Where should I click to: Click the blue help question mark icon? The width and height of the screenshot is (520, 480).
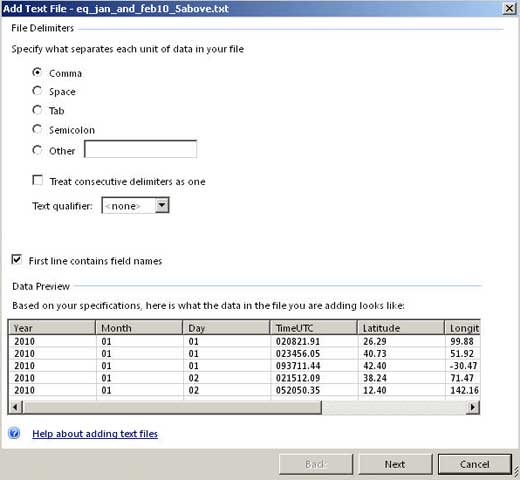14,433
